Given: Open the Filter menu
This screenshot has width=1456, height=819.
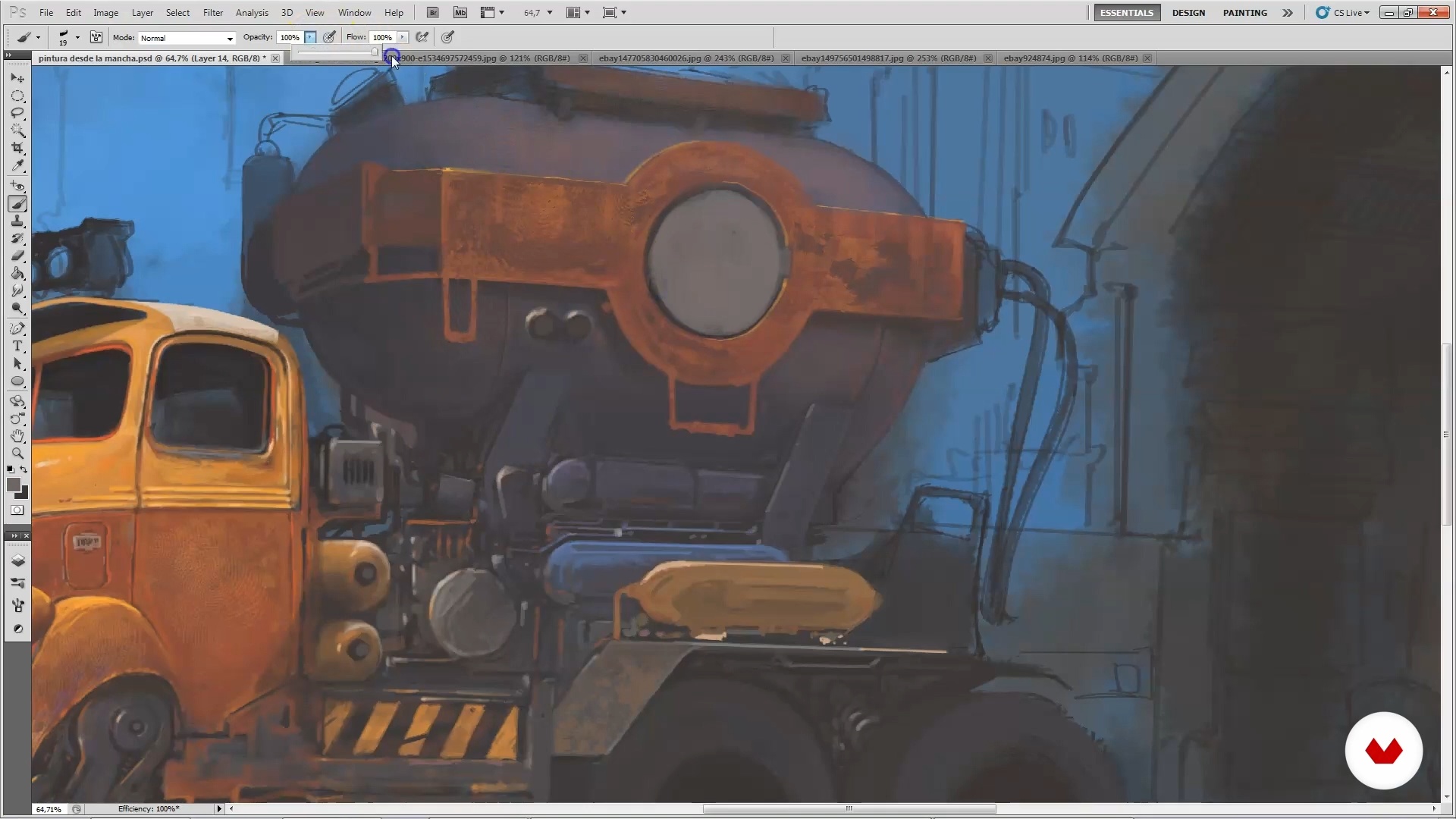Looking at the screenshot, I should 213,13.
